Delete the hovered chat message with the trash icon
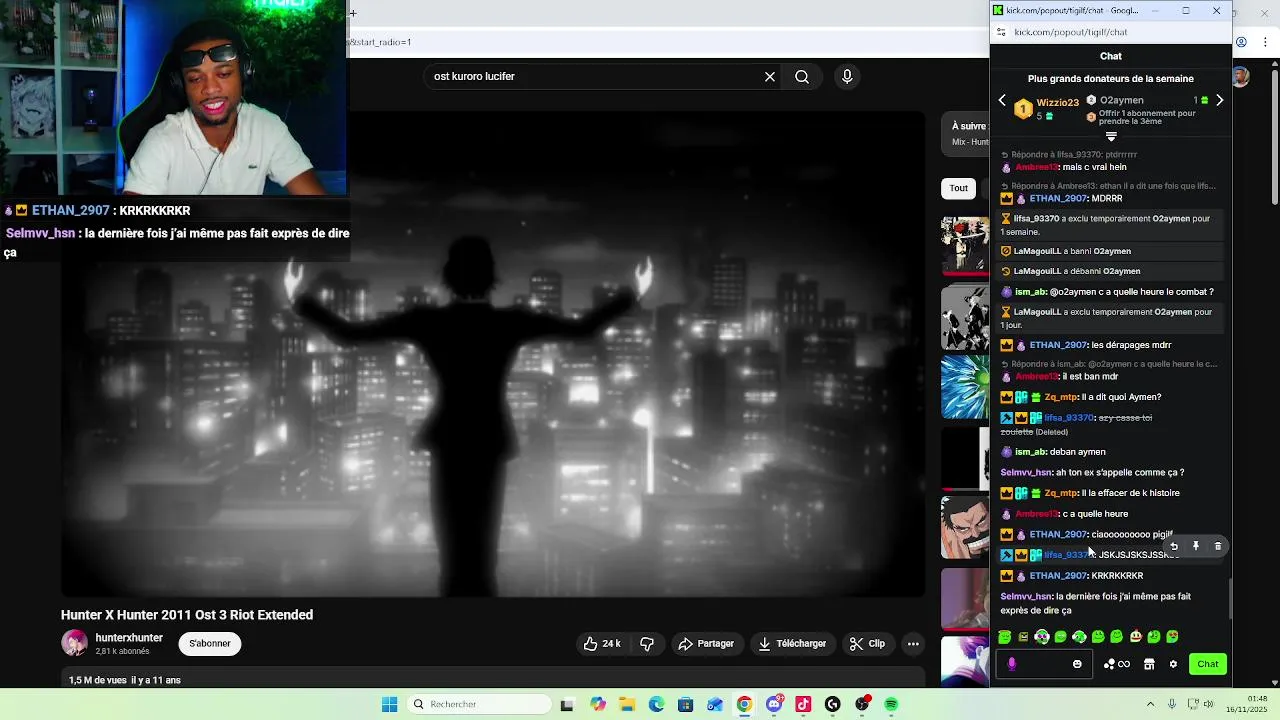Image resolution: width=1280 pixels, height=720 pixels. click(1218, 546)
